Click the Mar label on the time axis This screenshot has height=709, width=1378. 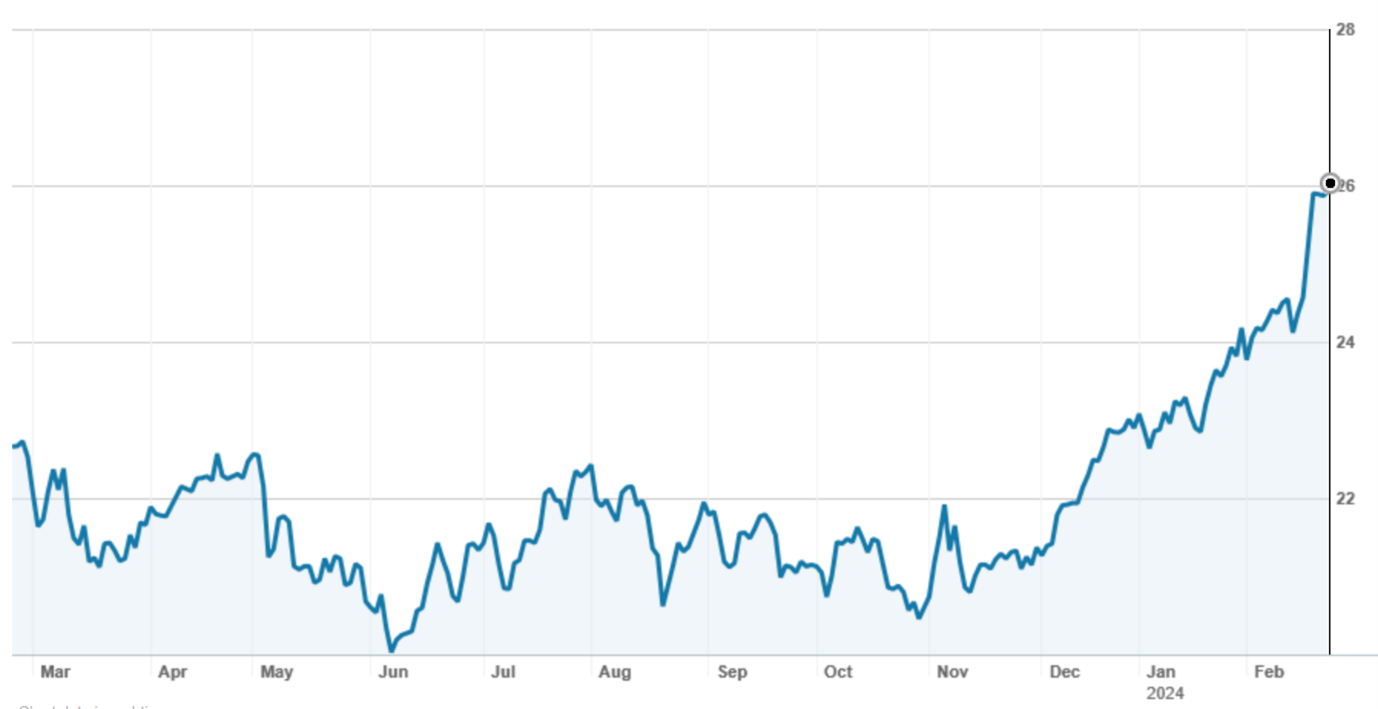tap(55, 672)
